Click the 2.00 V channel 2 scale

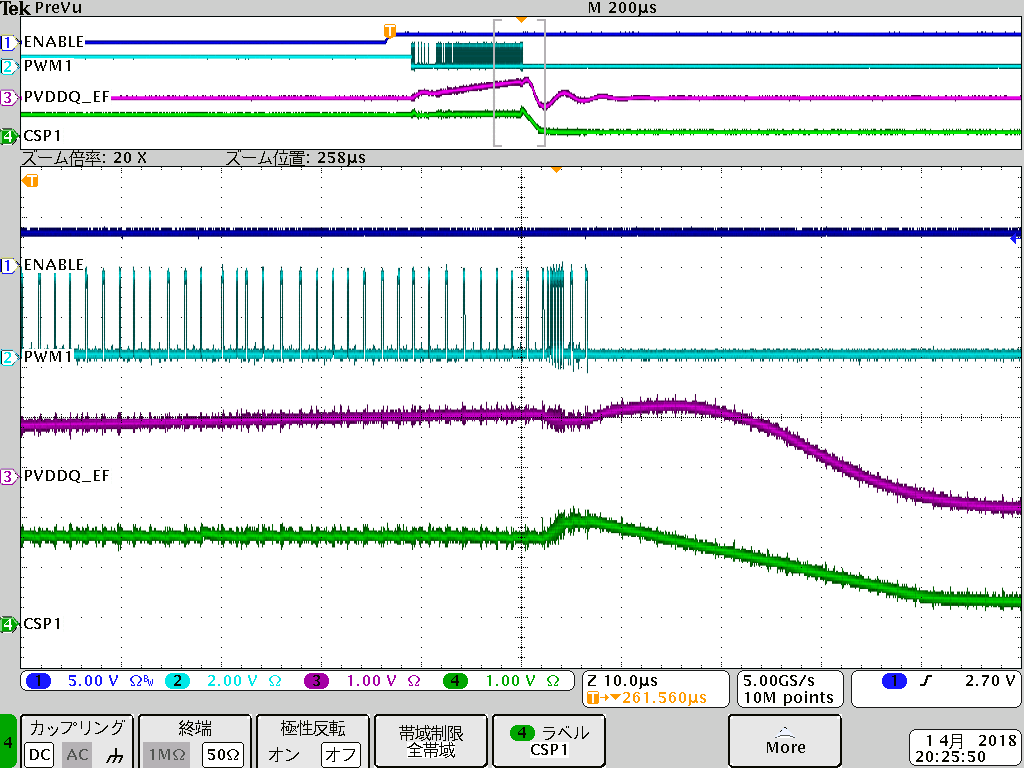pos(232,681)
